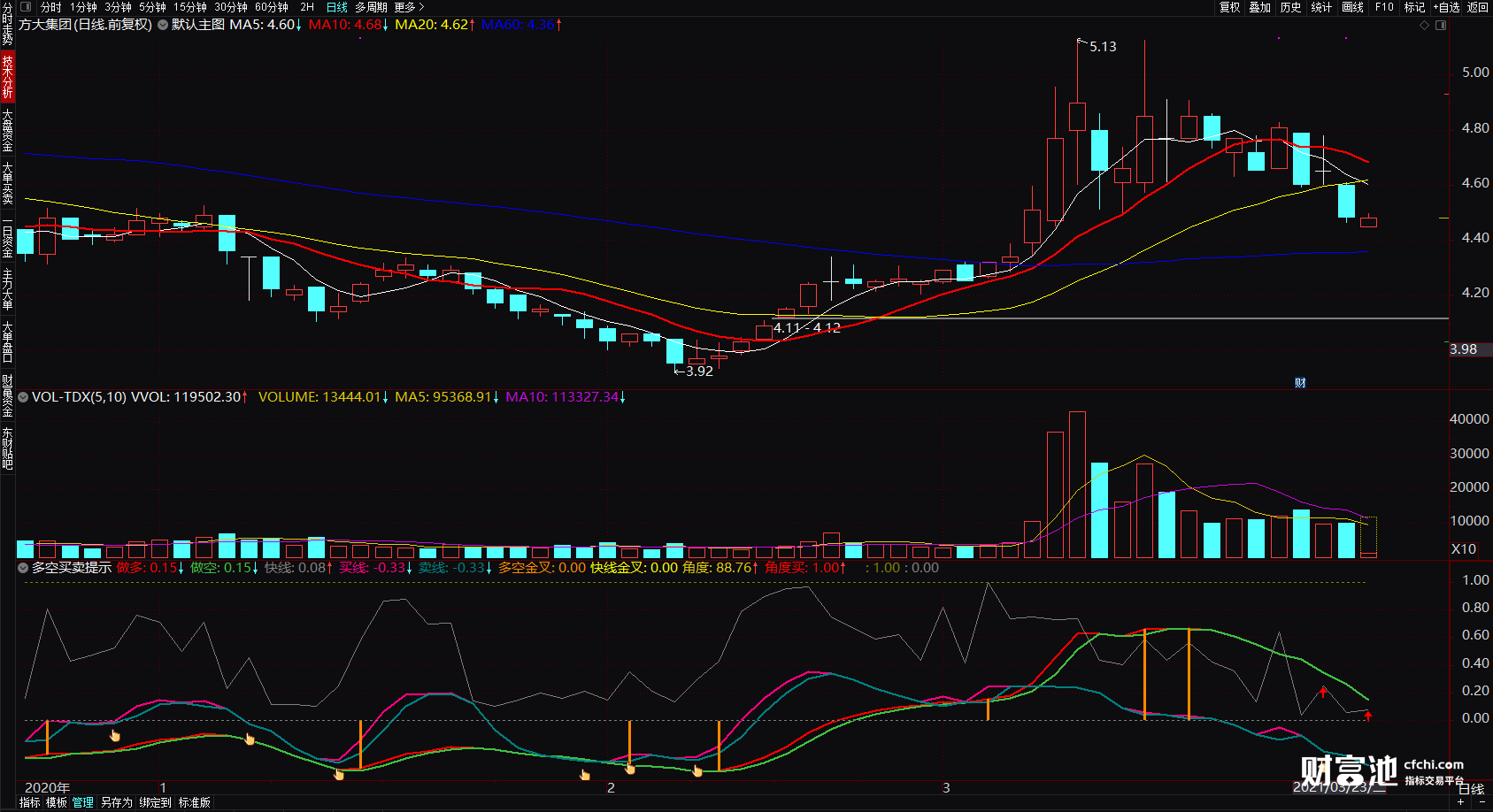Click the 4.11 - 4.12 horizontal line label
Image resolution: width=1493 pixels, height=812 pixels.
point(807,328)
